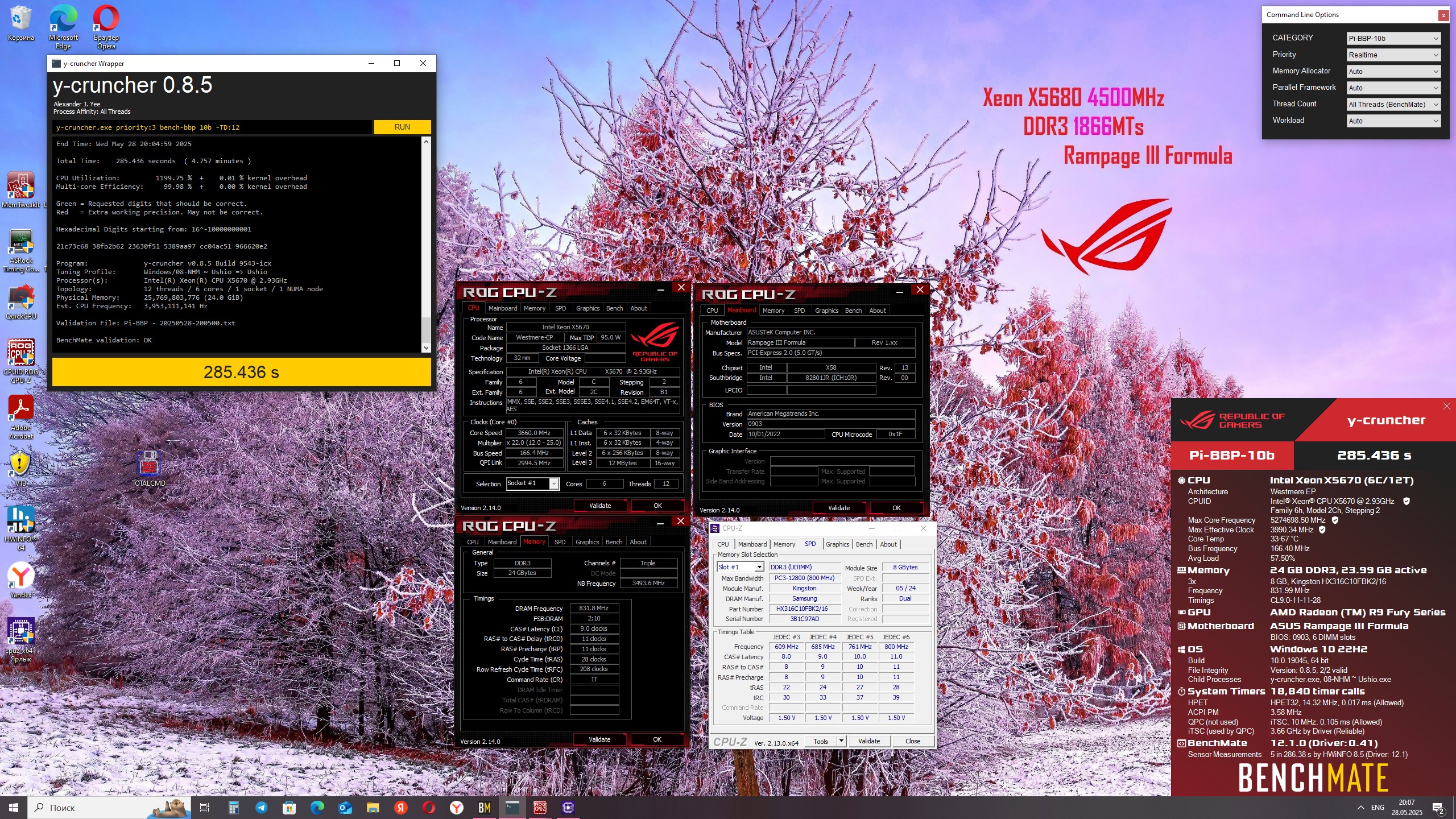Click the ENG language indicator in the tray

(x=1378, y=808)
